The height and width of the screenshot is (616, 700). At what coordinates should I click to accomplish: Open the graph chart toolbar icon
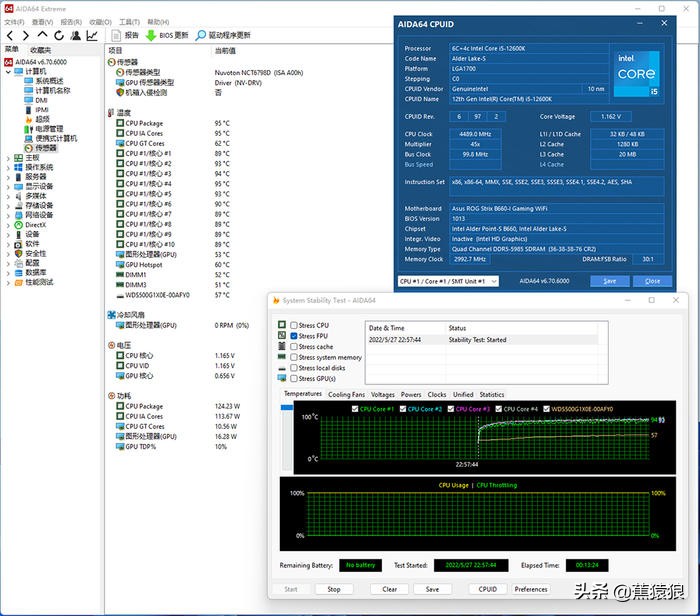(x=92, y=35)
